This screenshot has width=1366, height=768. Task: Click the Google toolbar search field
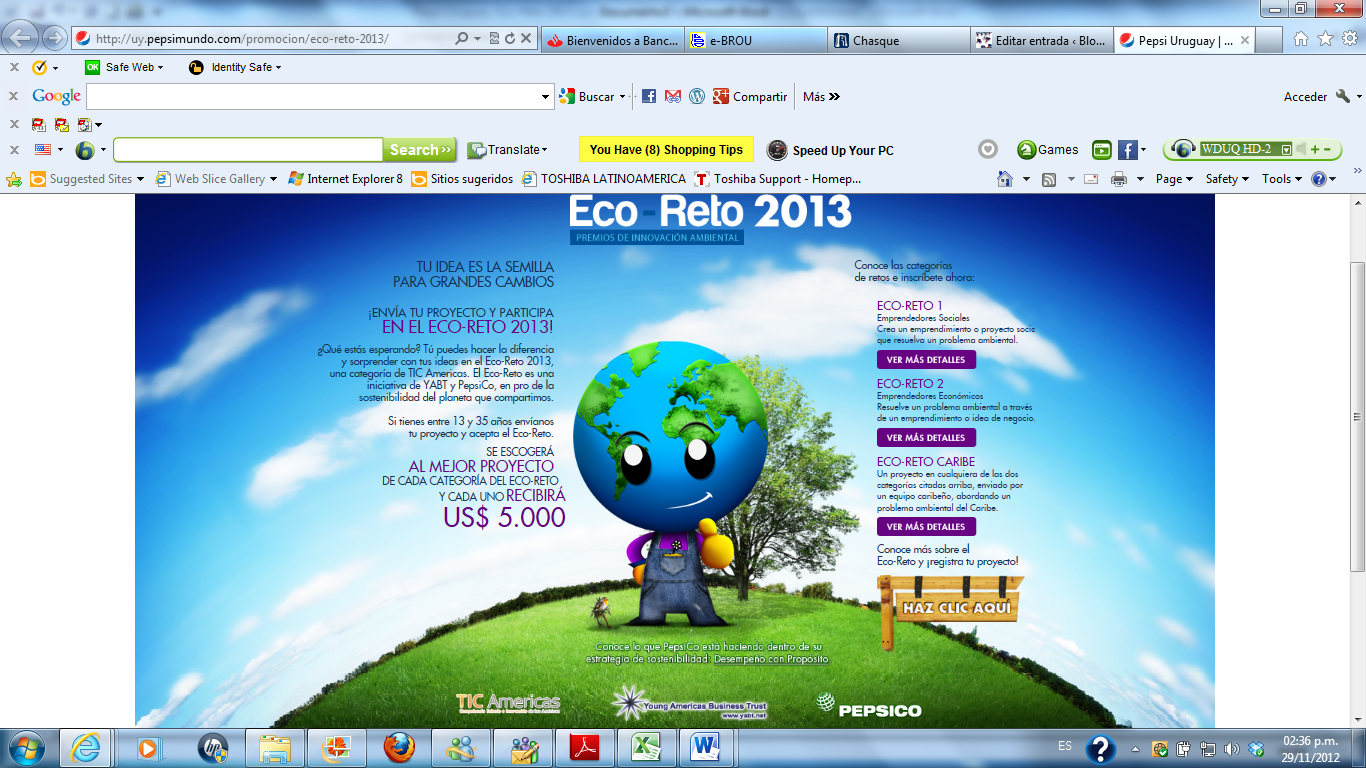click(x=313, y=97)
